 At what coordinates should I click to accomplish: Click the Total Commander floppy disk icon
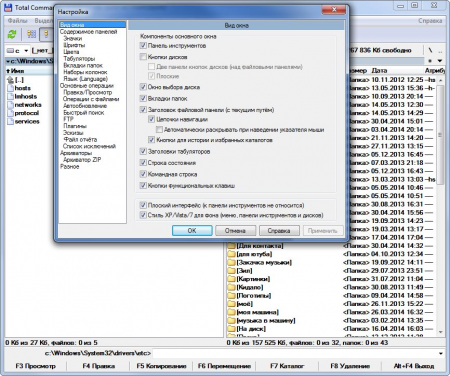pyautogui.click(x=8, y=7)
